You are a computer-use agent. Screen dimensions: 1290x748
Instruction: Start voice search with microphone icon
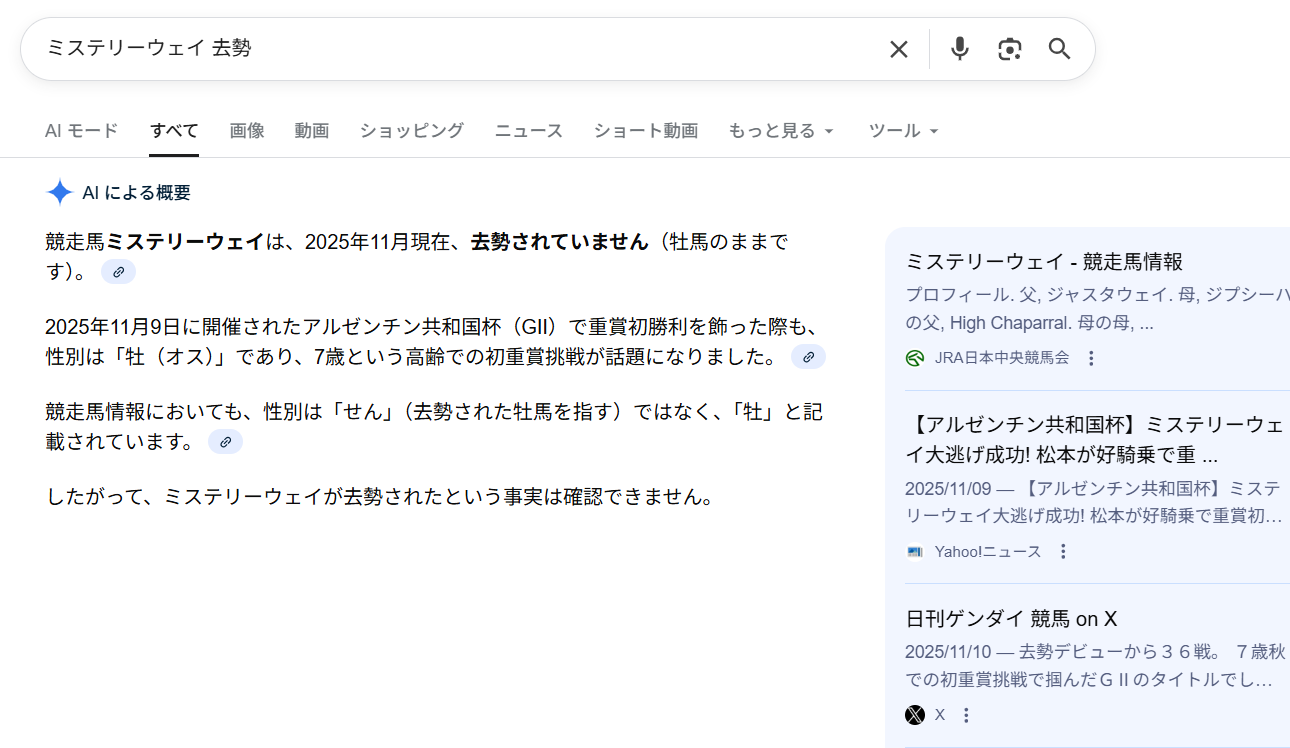point(959,49)
